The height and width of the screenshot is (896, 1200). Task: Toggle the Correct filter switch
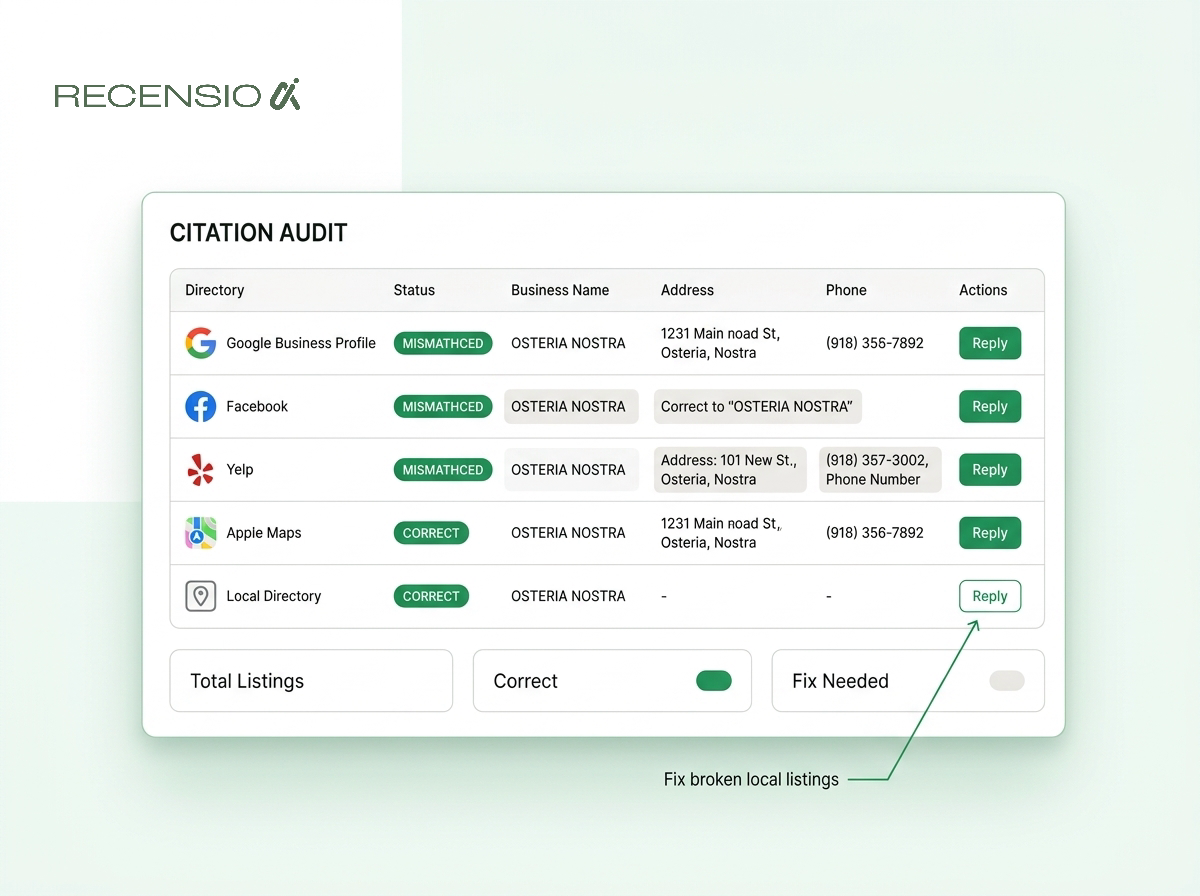point(714,681)
